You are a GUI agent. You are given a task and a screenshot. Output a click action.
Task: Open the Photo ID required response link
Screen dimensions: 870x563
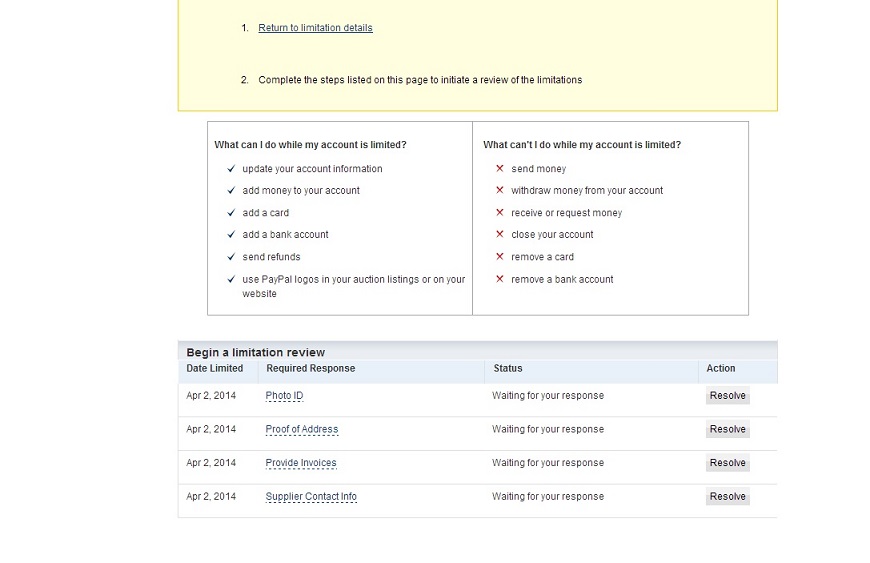tap(284, 396)
